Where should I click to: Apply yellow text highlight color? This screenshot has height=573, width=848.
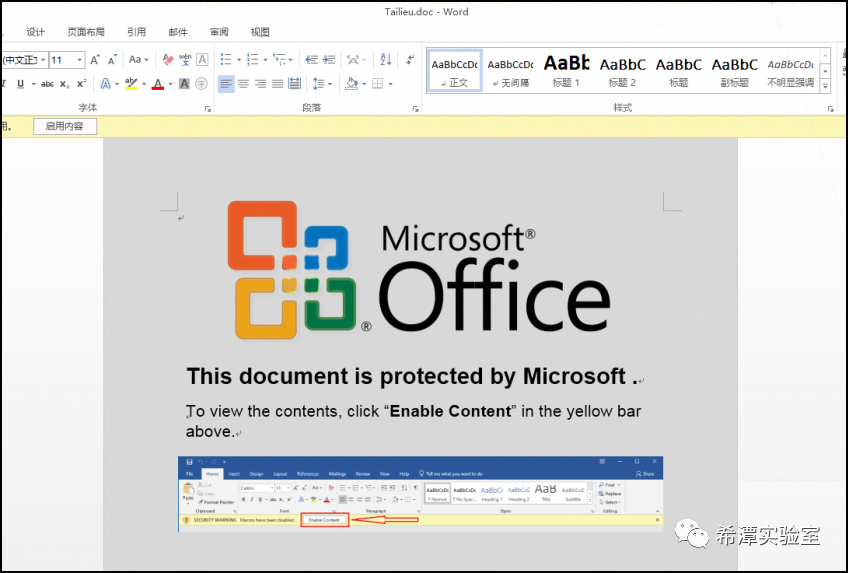coord(131,84)
